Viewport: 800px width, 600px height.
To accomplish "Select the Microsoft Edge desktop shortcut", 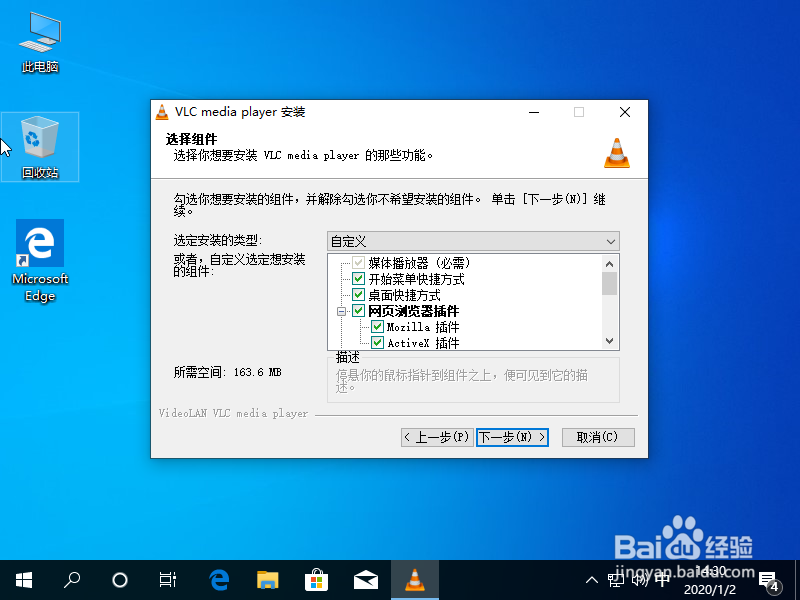I will point(40,261).
